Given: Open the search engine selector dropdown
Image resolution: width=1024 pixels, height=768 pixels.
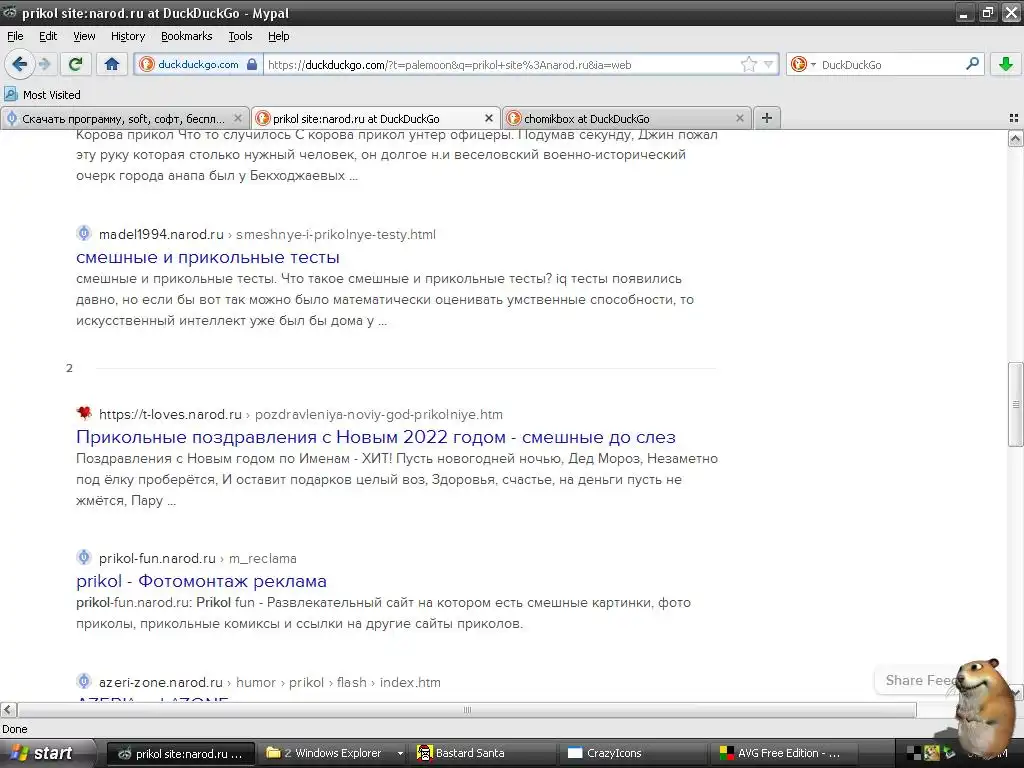Looking at the screenshot, I should click(803, 64).
